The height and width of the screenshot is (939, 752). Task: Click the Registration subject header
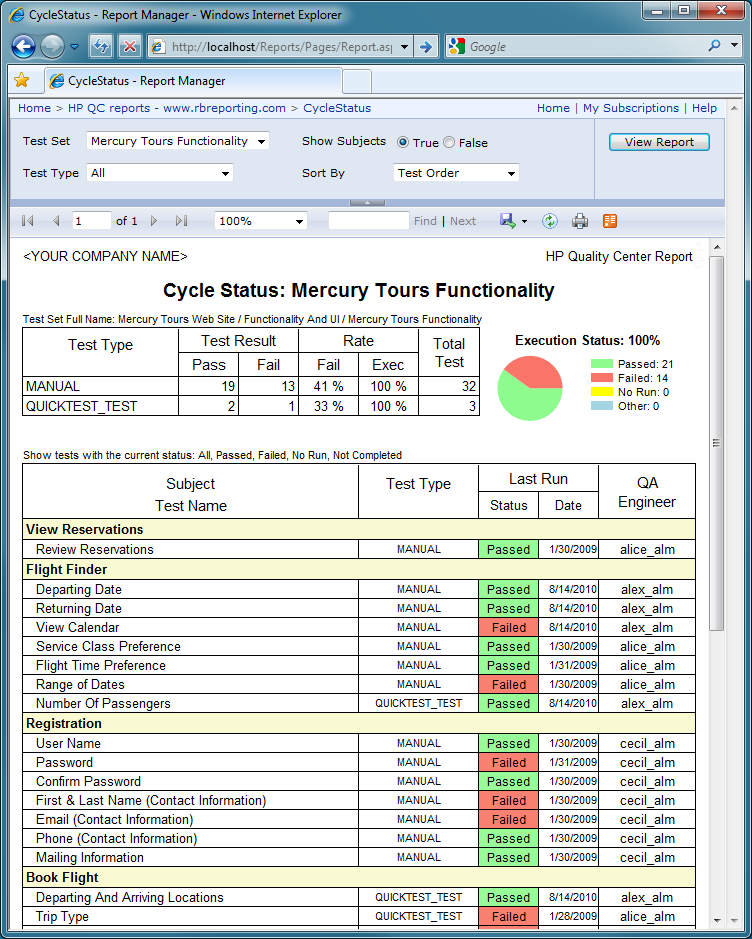[x=359, y=723]
